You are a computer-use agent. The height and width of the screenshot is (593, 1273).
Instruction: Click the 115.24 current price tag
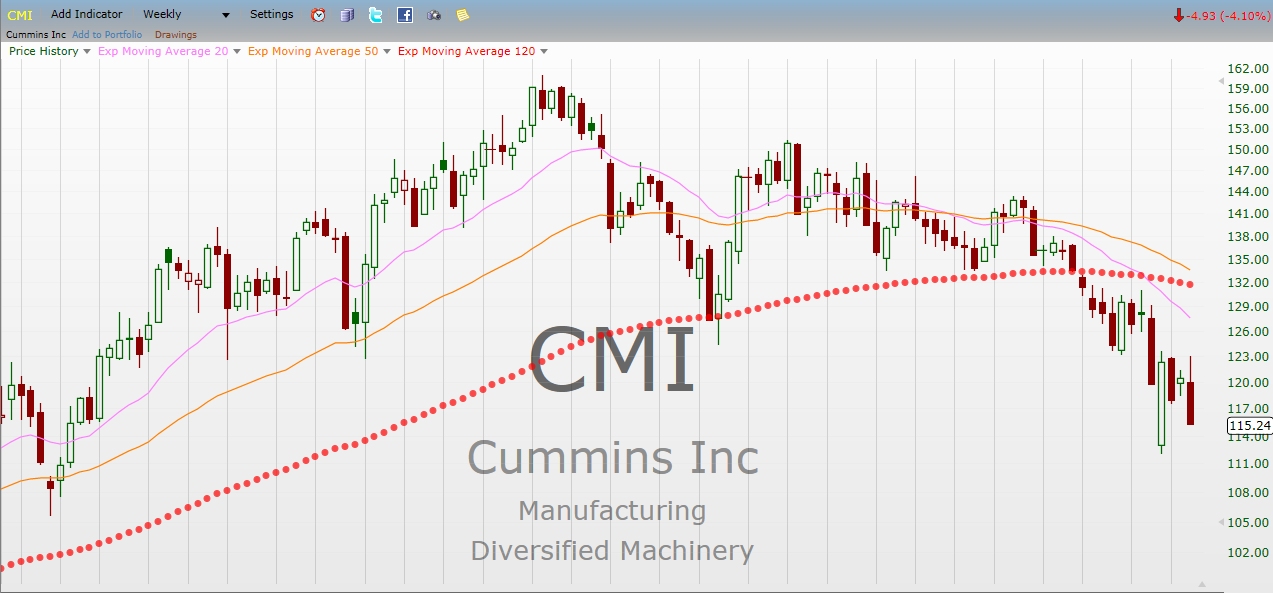coord(1249,426)
